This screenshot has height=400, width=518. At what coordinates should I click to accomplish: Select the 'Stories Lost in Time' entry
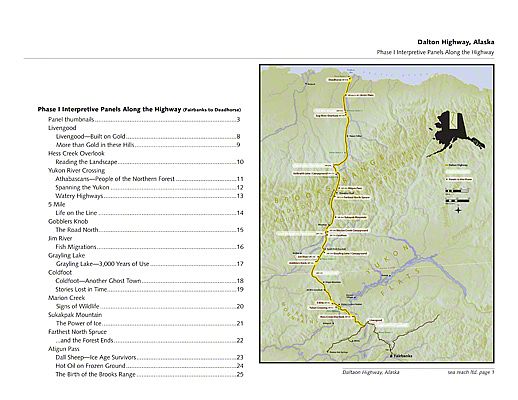(x=150, y=289)
